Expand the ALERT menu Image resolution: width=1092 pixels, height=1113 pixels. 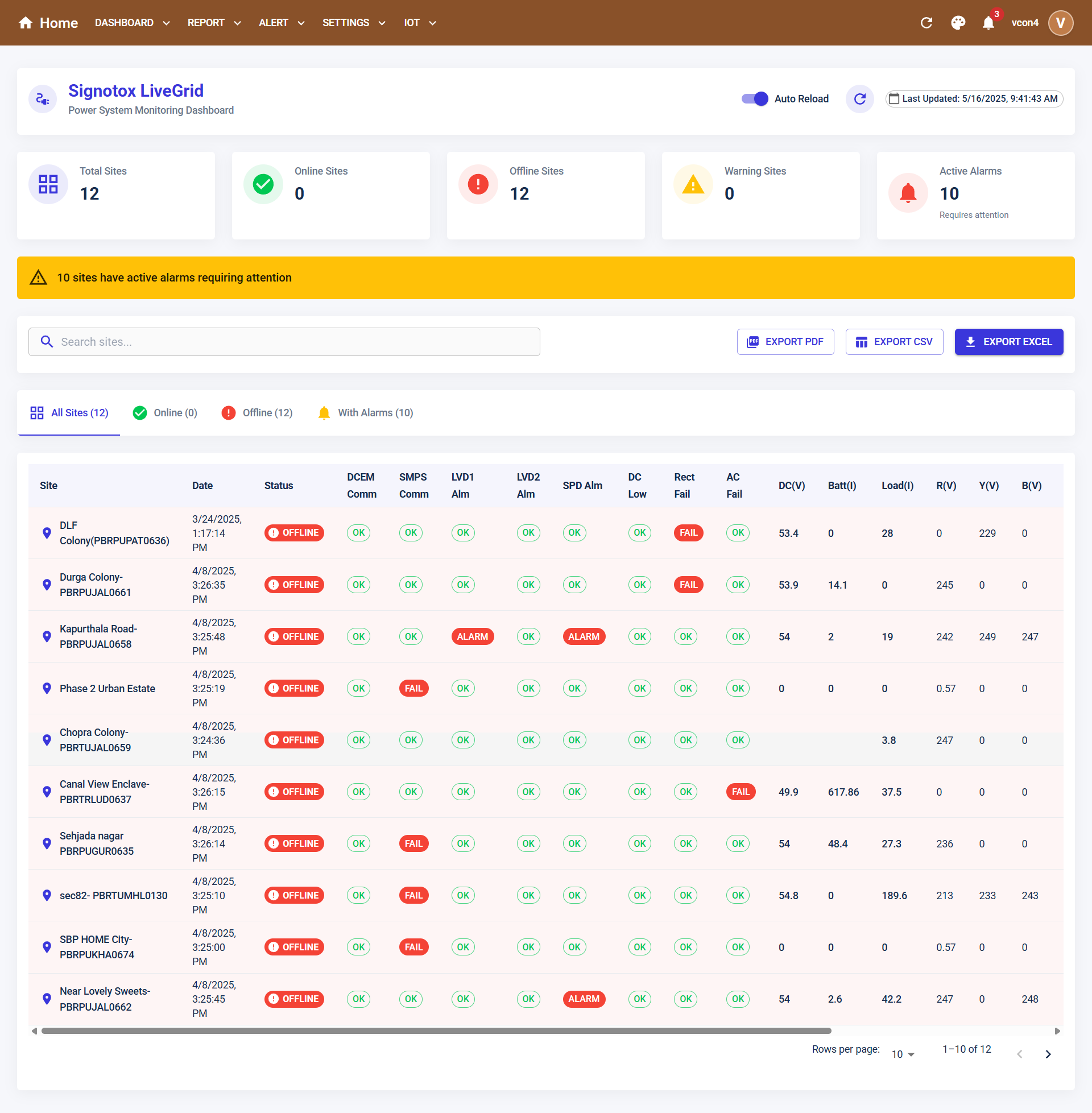pyautogui.click(x=282, y=23)
